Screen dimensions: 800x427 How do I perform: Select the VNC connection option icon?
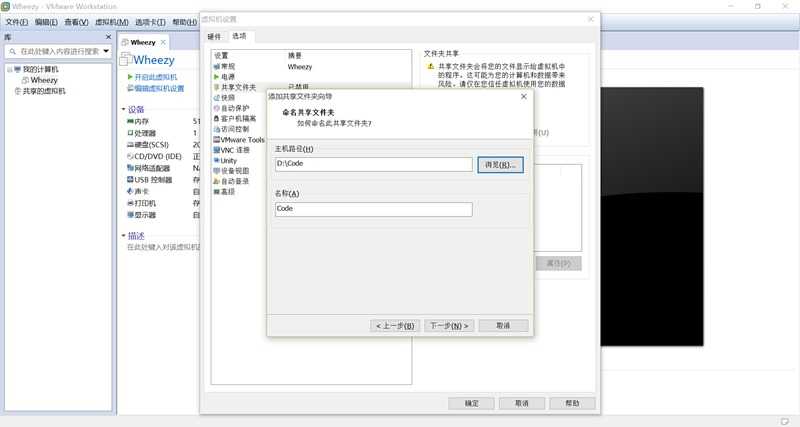coord(216,150)
